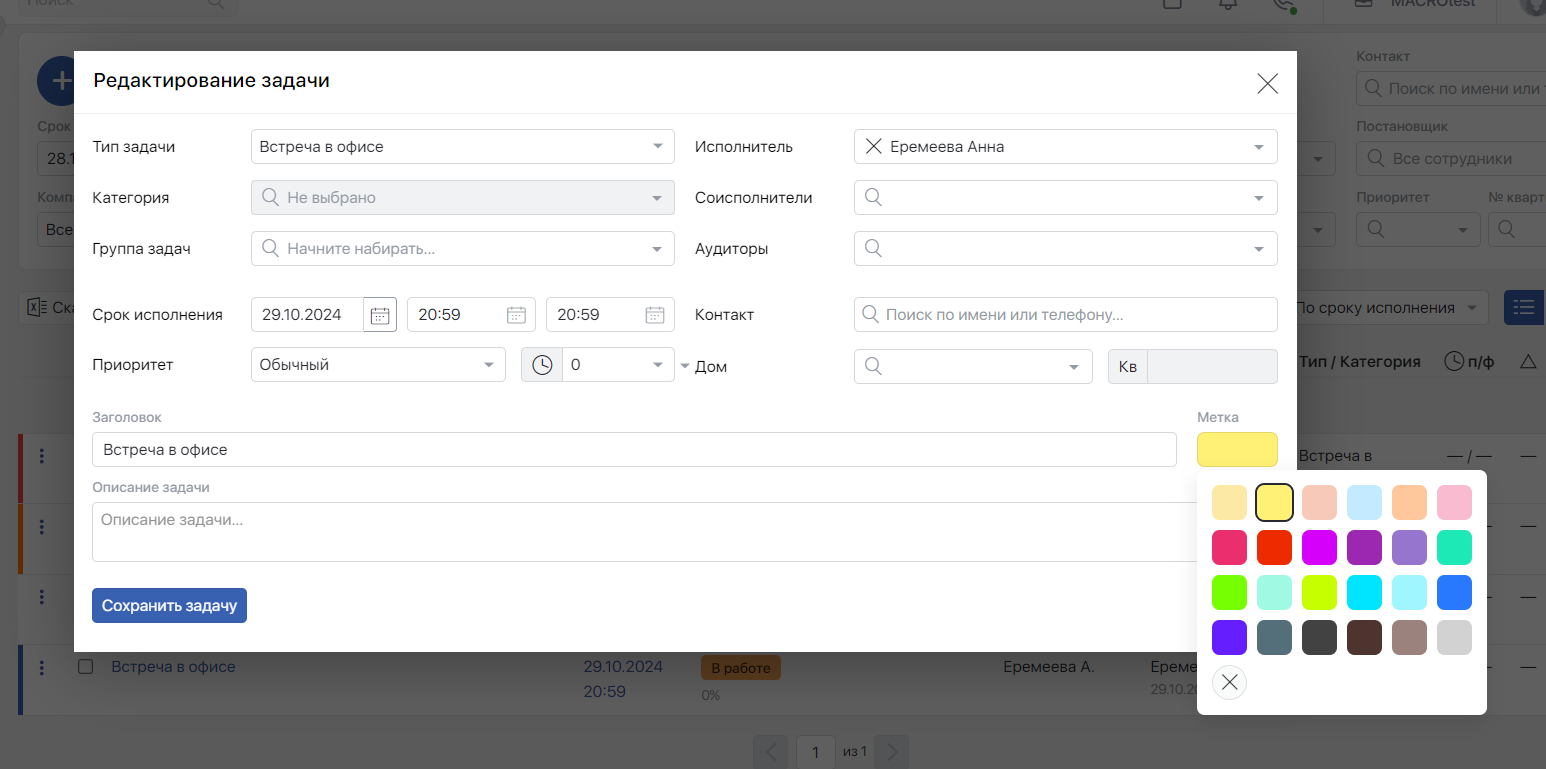Image resolution: width=1546 pixels, height=769 pixels.
Task: Close the task editing dialog
Action: pyautogui.click(x=1267, y=84)
